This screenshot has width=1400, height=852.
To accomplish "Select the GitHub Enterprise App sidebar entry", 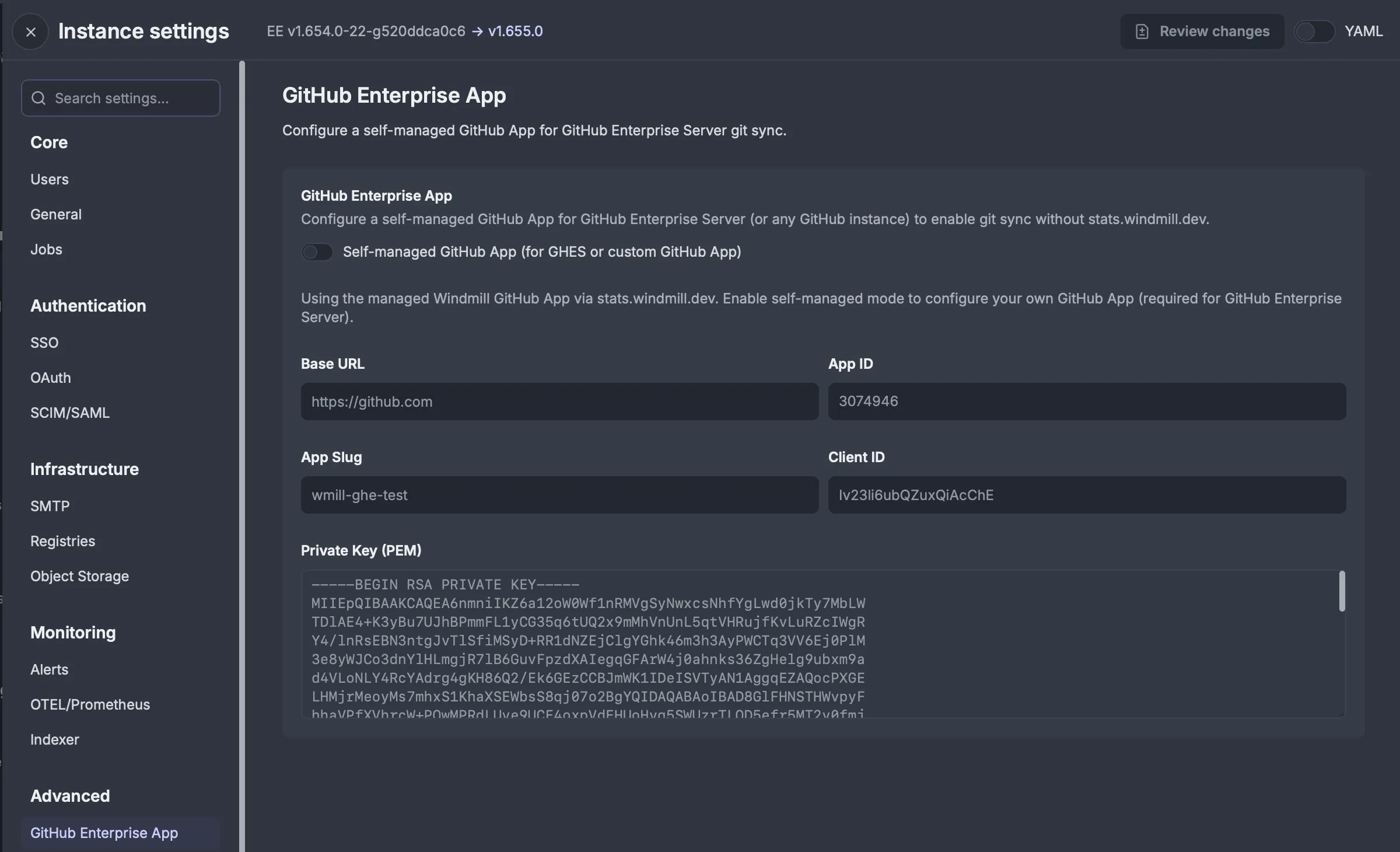I will click(x=104, y=833).
